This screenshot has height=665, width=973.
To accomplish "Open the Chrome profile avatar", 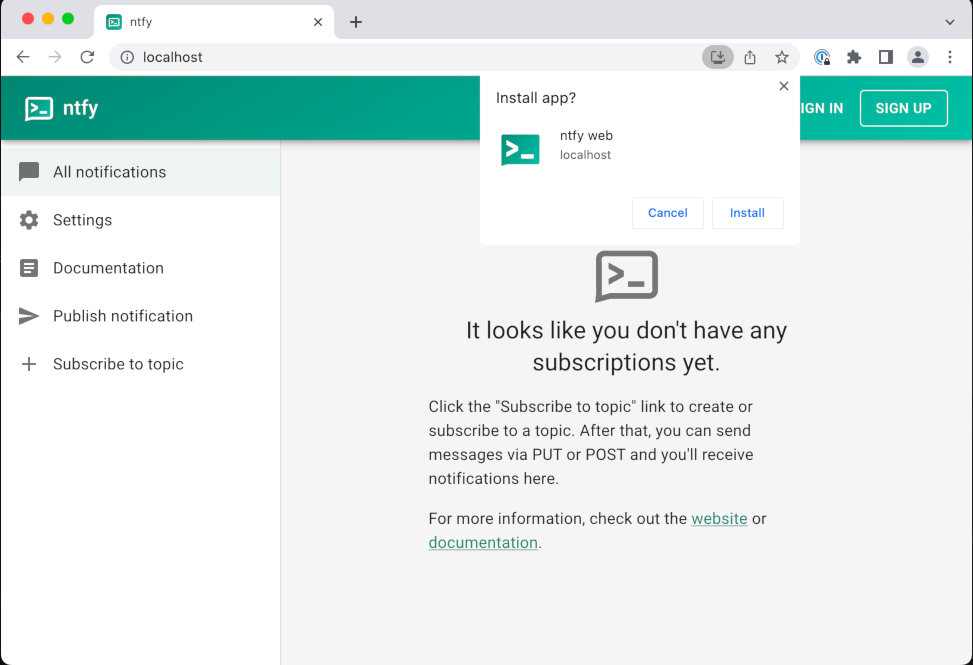I will (918, 57).
